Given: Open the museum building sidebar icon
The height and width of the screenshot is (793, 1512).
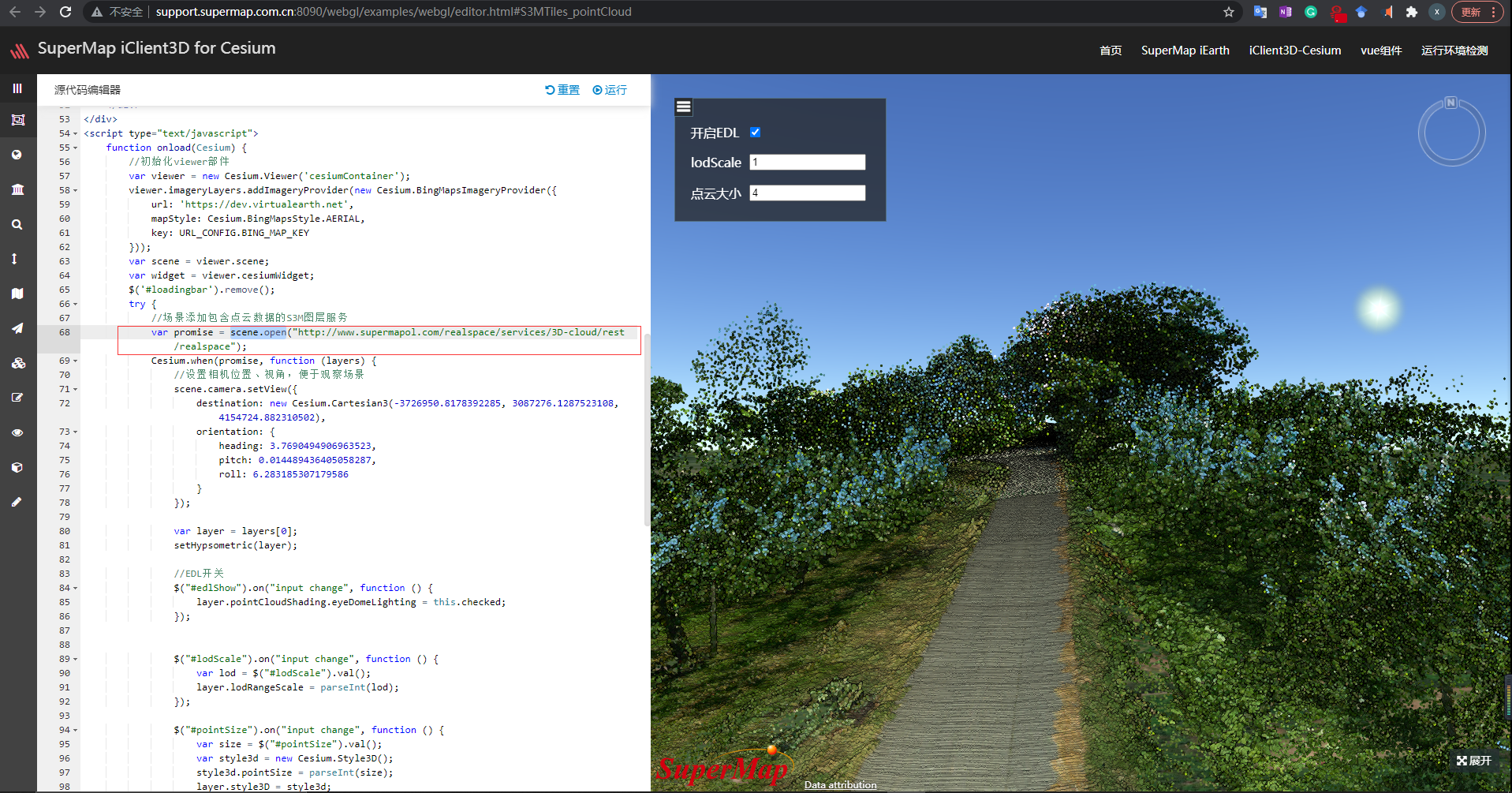Looking at the screenshot, I should [17, 189].
